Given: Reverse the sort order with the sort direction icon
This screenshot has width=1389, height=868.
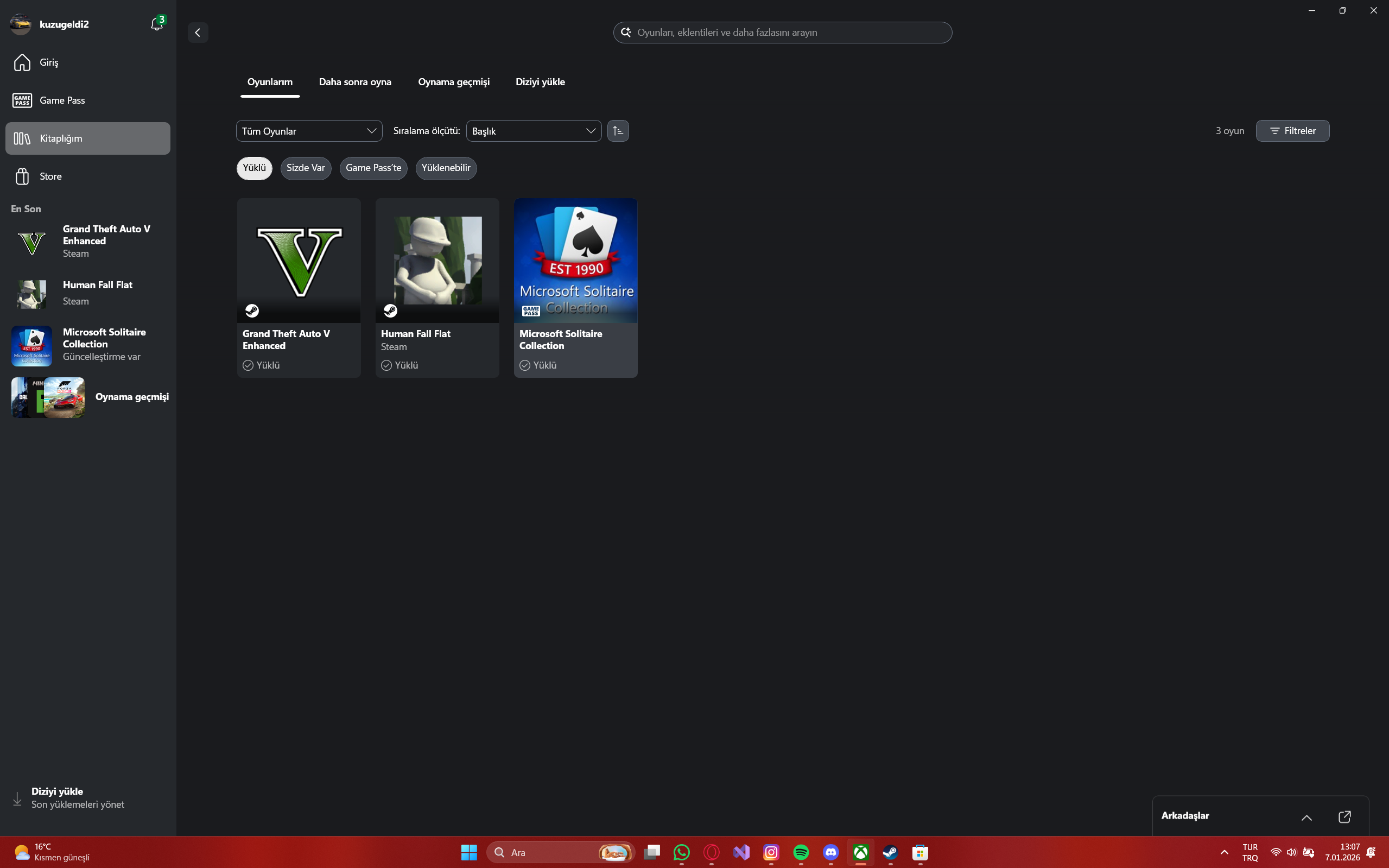Looking at the screenshot, I should (x=618, y=131).
